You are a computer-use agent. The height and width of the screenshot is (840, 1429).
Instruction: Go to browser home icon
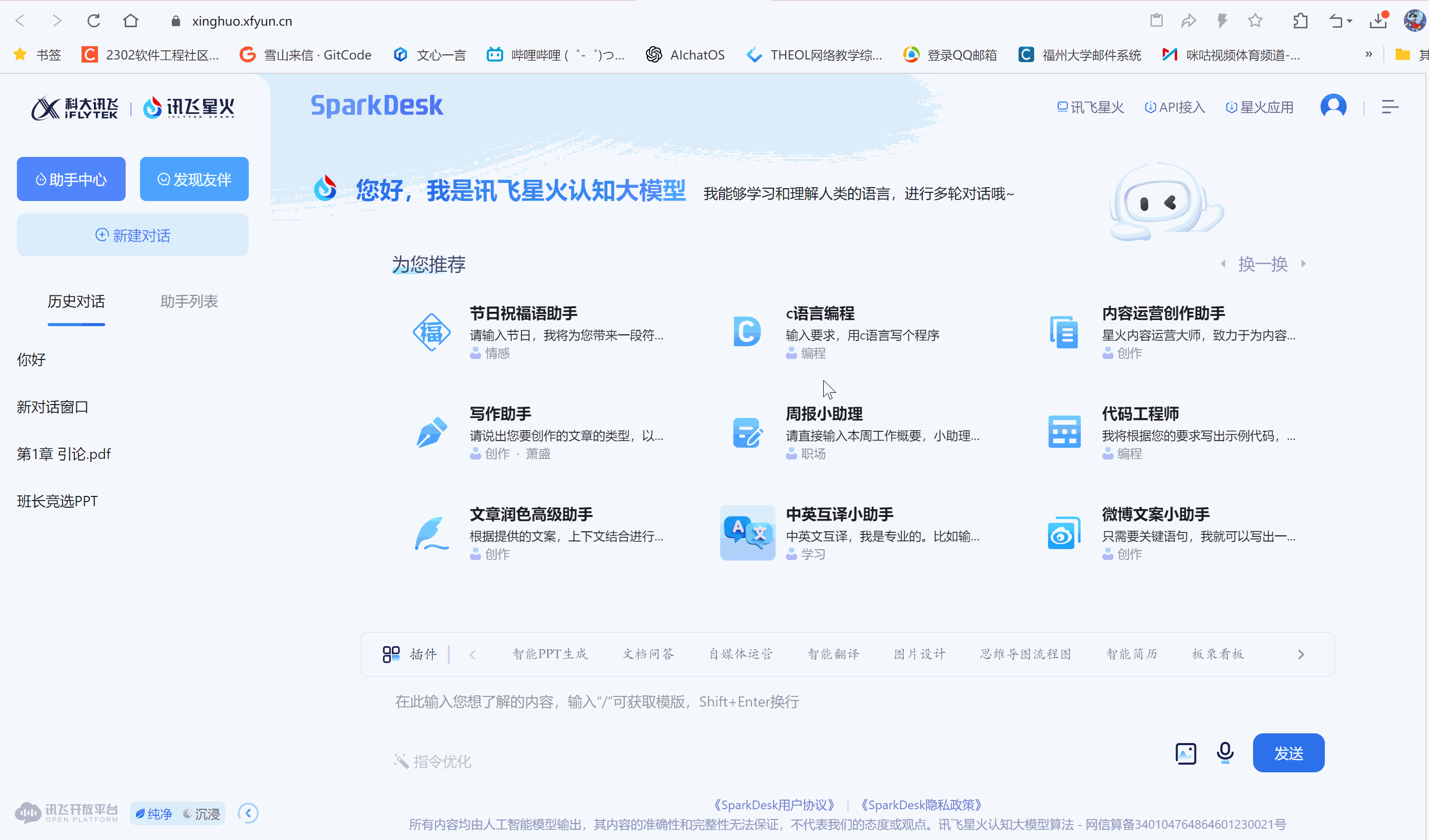click(131, 21)
